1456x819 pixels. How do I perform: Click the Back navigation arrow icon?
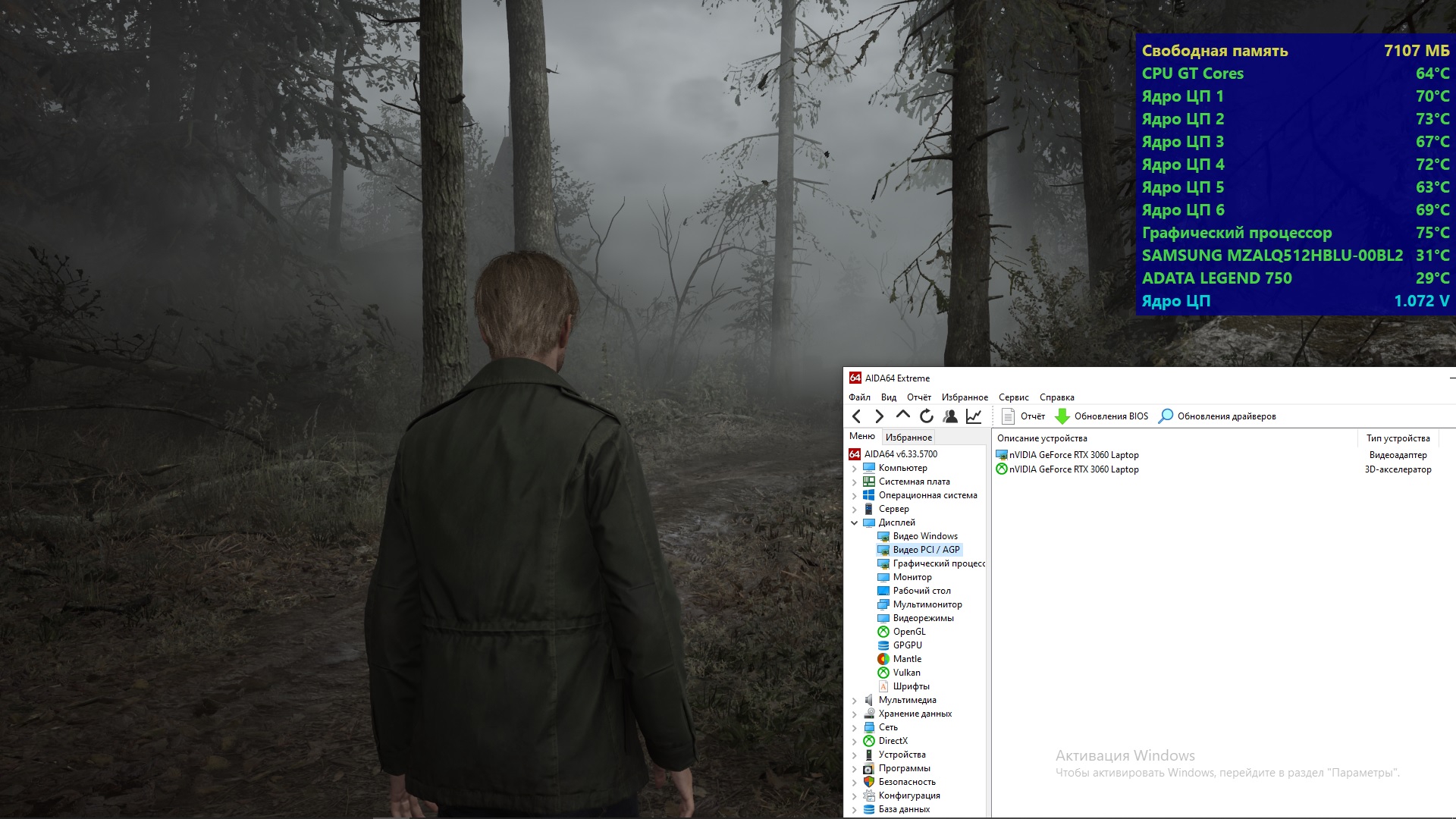(x=857, y=416)
